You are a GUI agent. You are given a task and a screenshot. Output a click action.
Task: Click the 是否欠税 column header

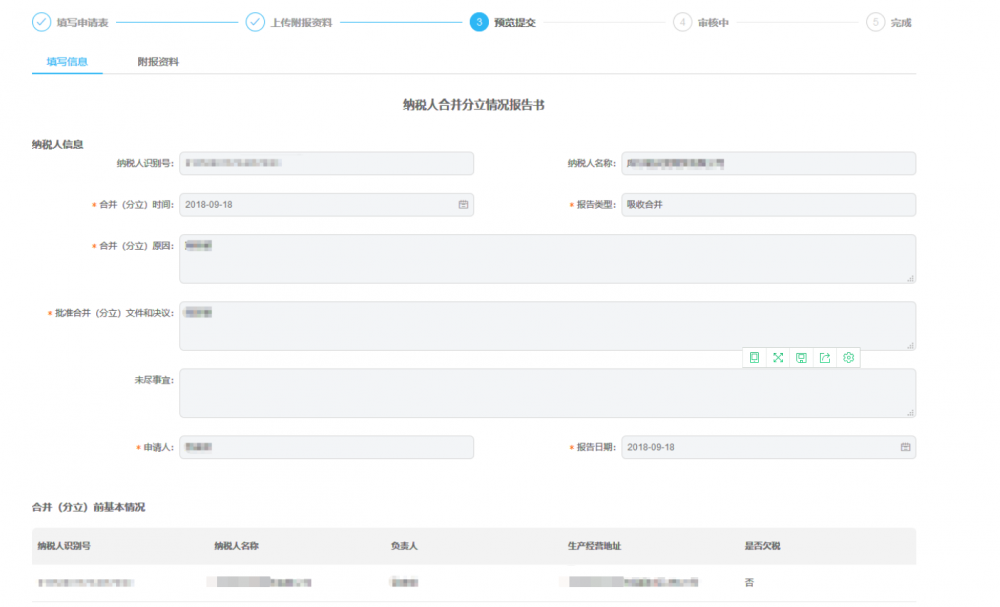click(763, 546)
